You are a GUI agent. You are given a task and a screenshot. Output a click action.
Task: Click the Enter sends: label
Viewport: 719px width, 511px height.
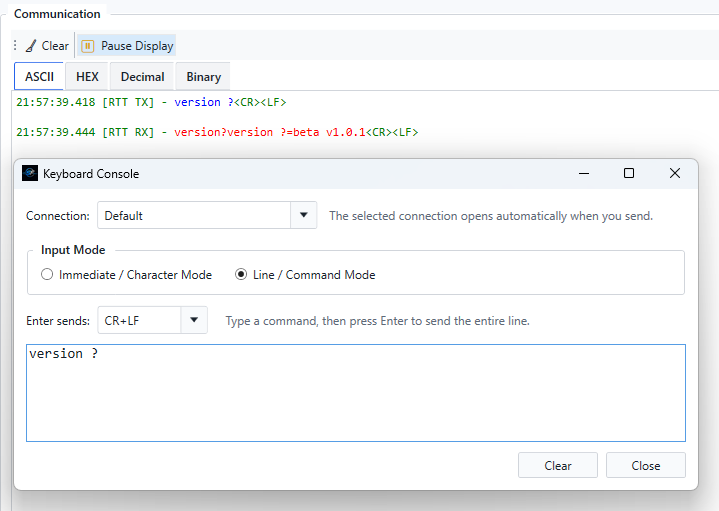pyautogui.click(x=58, y=321)
